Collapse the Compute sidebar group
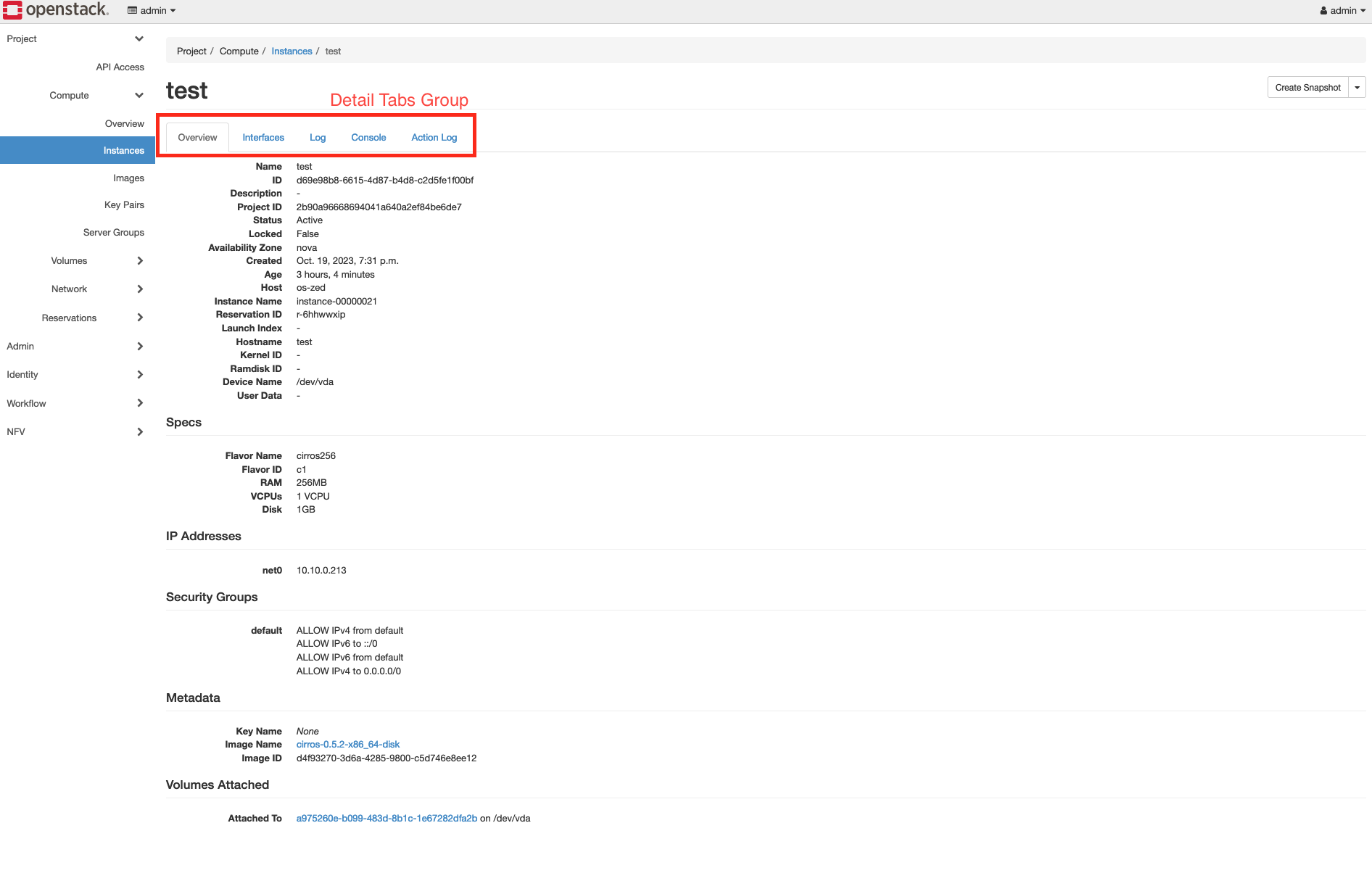1372x873 pixels. pyautogui.click(x=96, y=95)
